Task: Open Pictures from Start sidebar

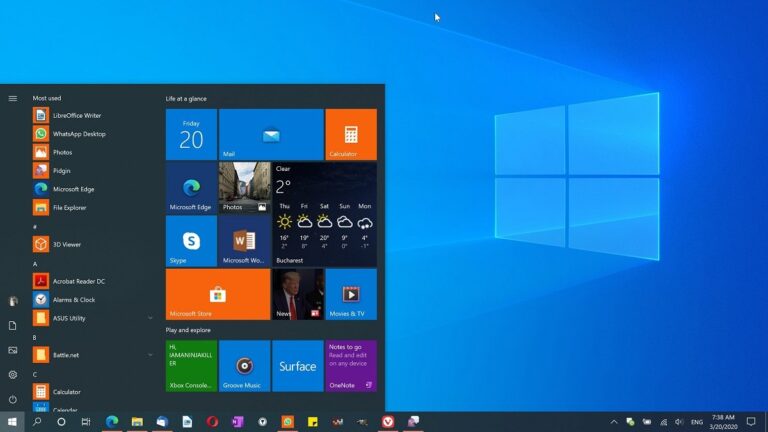Action: 13,350
